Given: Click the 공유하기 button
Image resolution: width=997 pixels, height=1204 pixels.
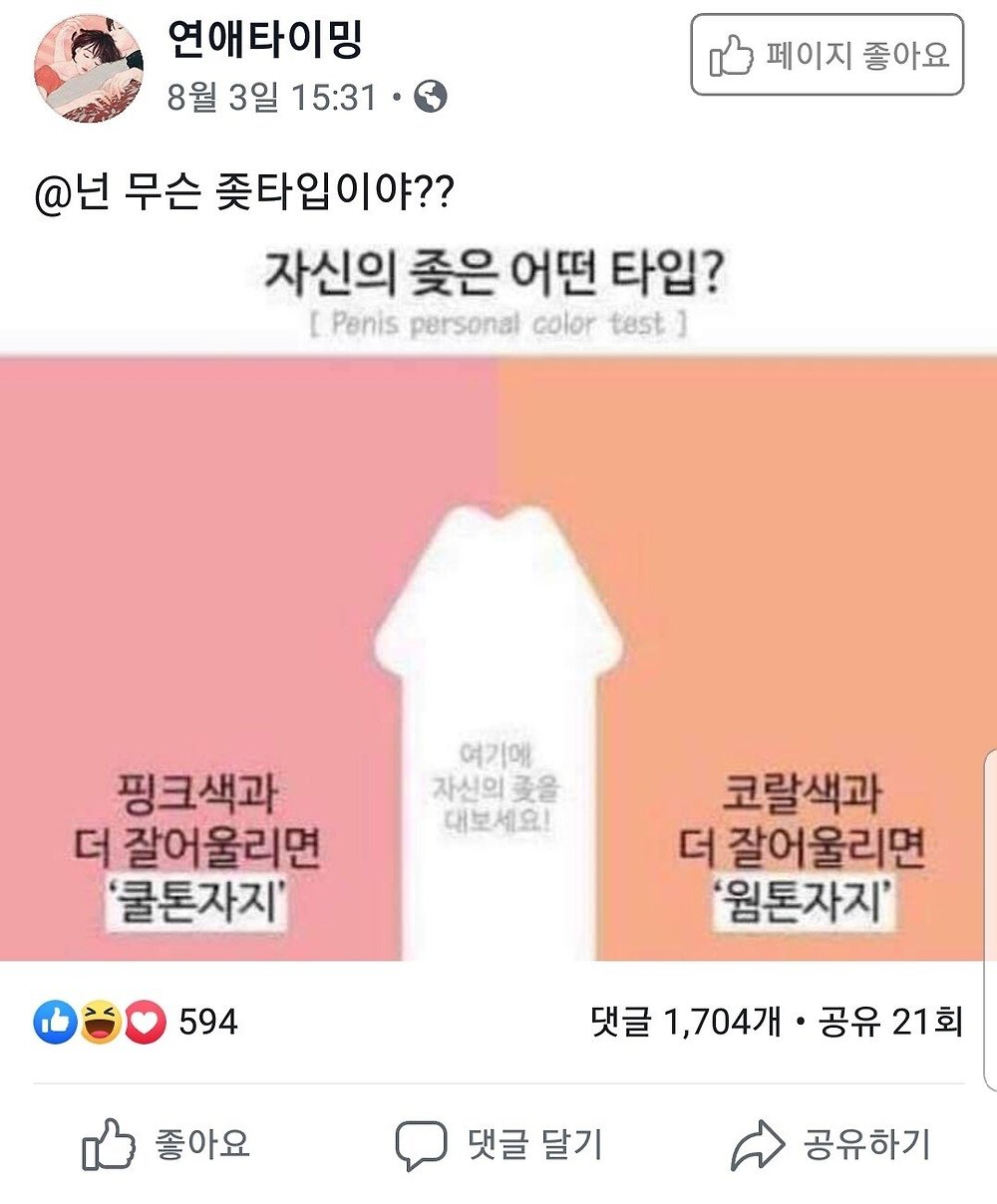Looking at the screenshot, I should click(x=831, y=1145).
